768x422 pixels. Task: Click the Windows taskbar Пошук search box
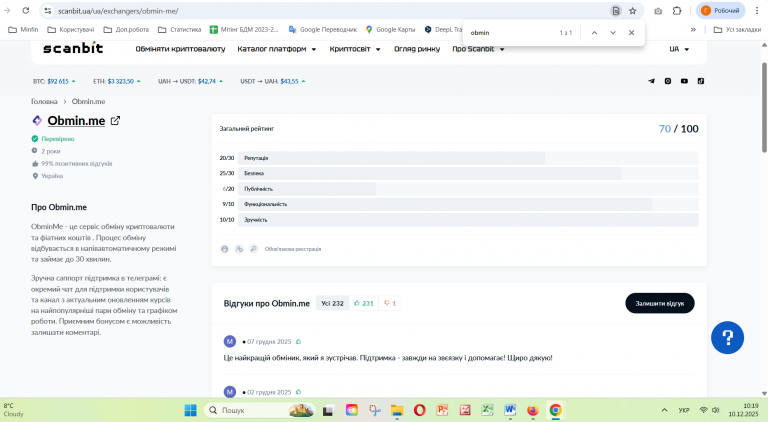pos(260,410)
